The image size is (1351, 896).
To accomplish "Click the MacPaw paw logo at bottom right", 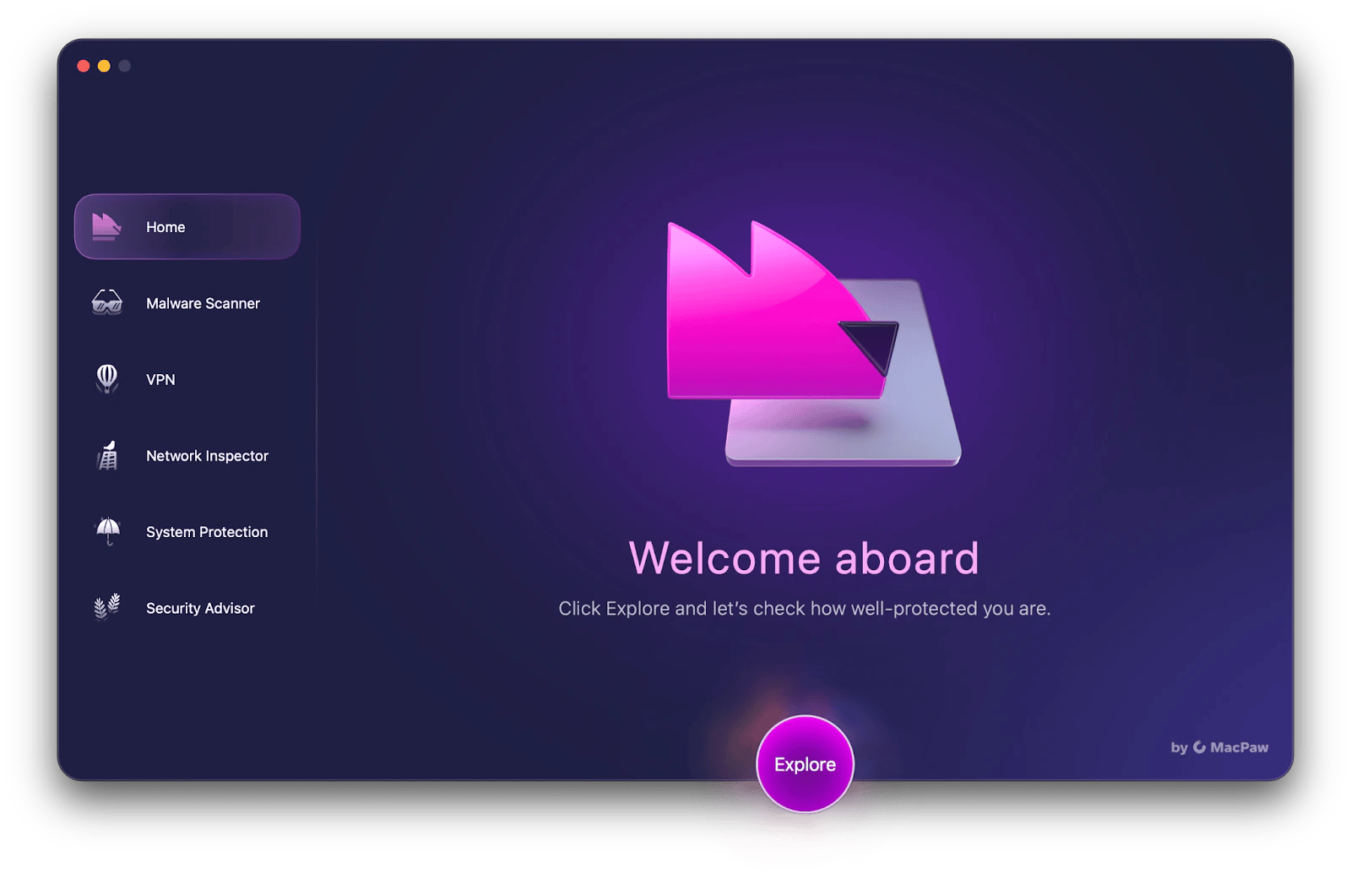I will click(1199, 747).
